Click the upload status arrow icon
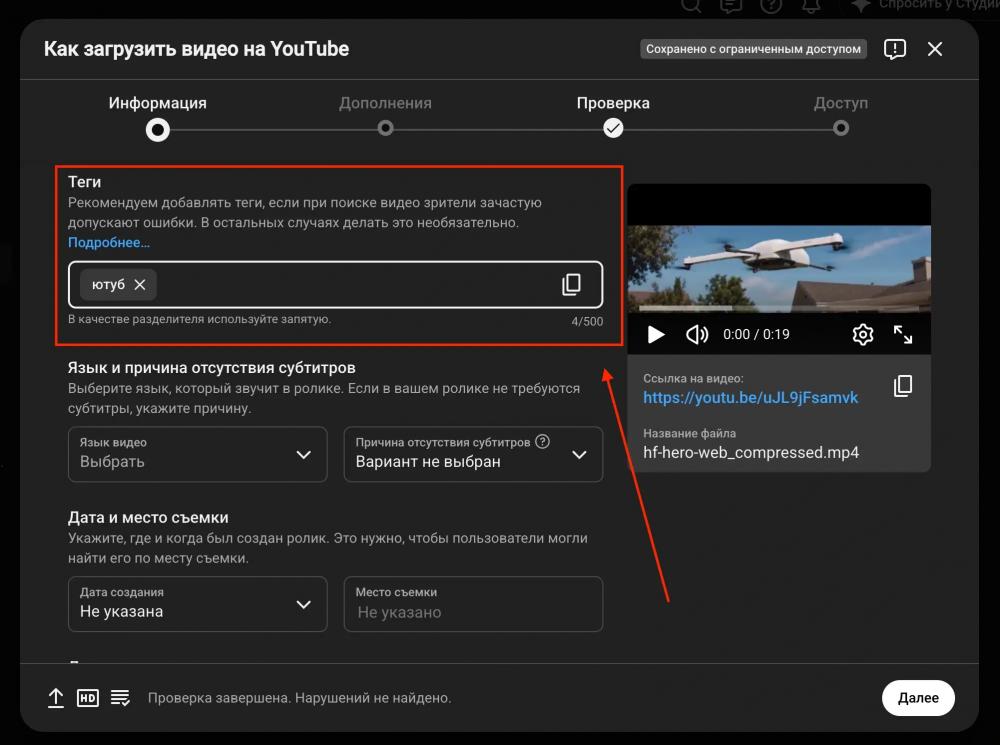1000x745 pixels. (55, 698)
